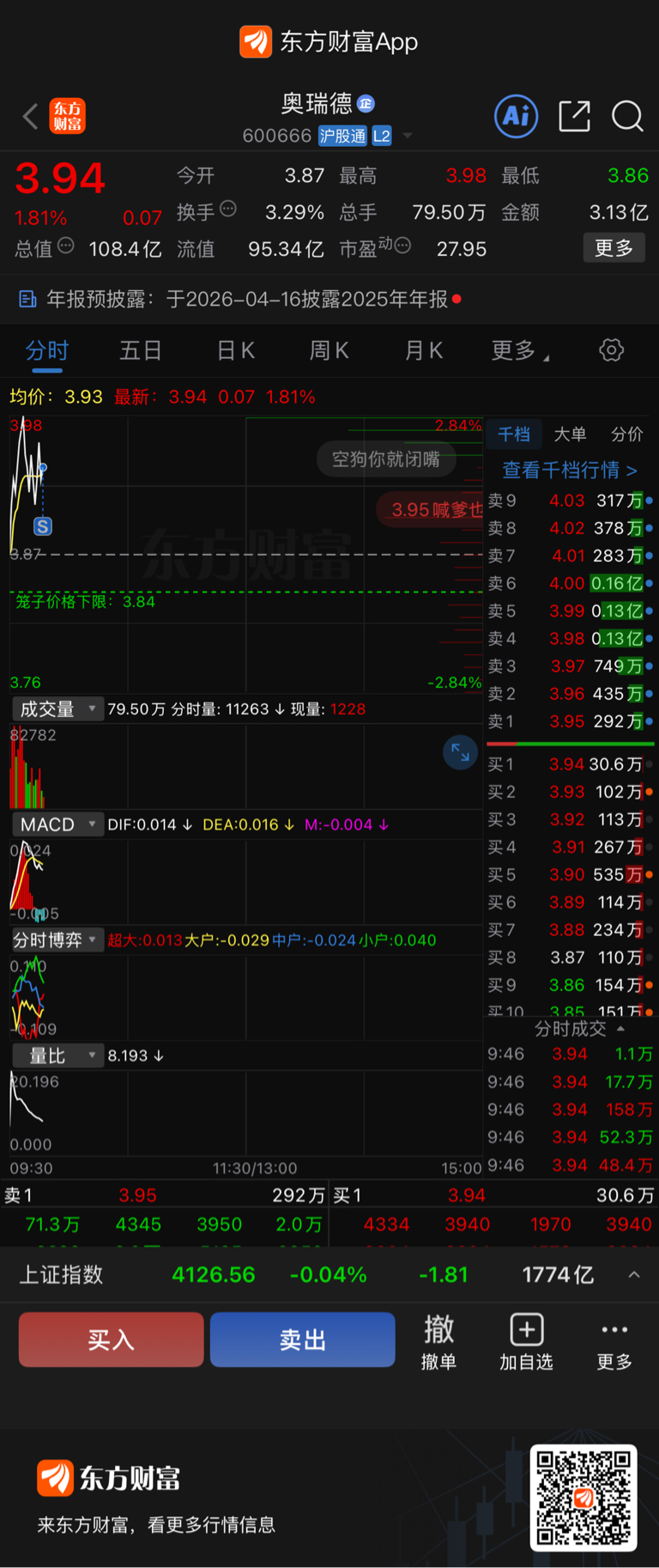This screenshot has height=1568, width=659.
Task: Open 查看千档行情 link
Action: click(x=570, y=470)
